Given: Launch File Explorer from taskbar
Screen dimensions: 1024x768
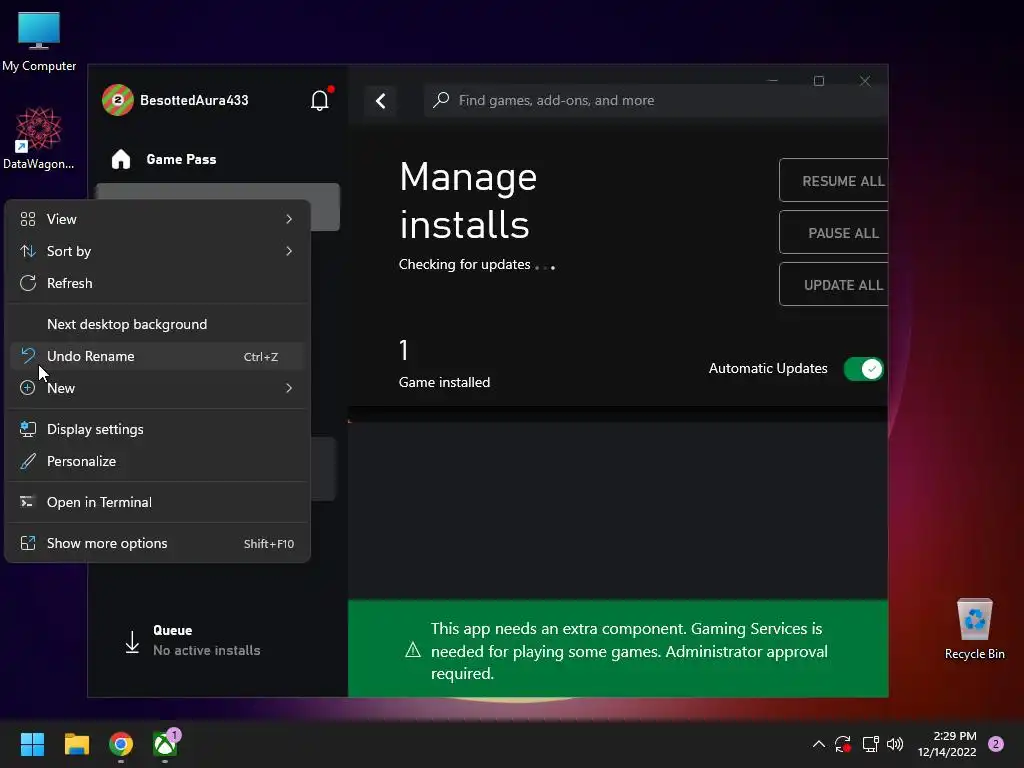Looking at the screenshot, I should coord(76,744).
